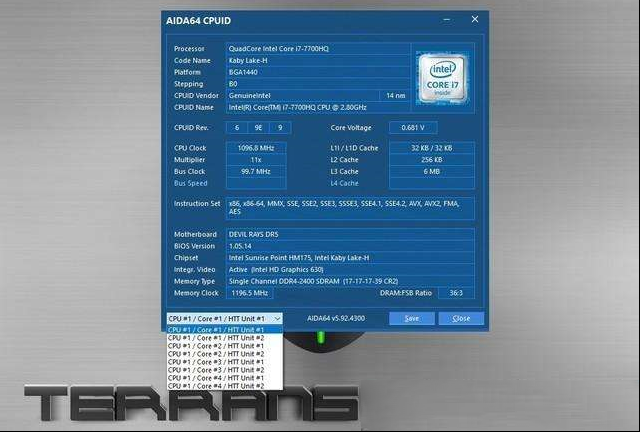Minimize the AIDA64 CPUID window

tap(447, 20)
